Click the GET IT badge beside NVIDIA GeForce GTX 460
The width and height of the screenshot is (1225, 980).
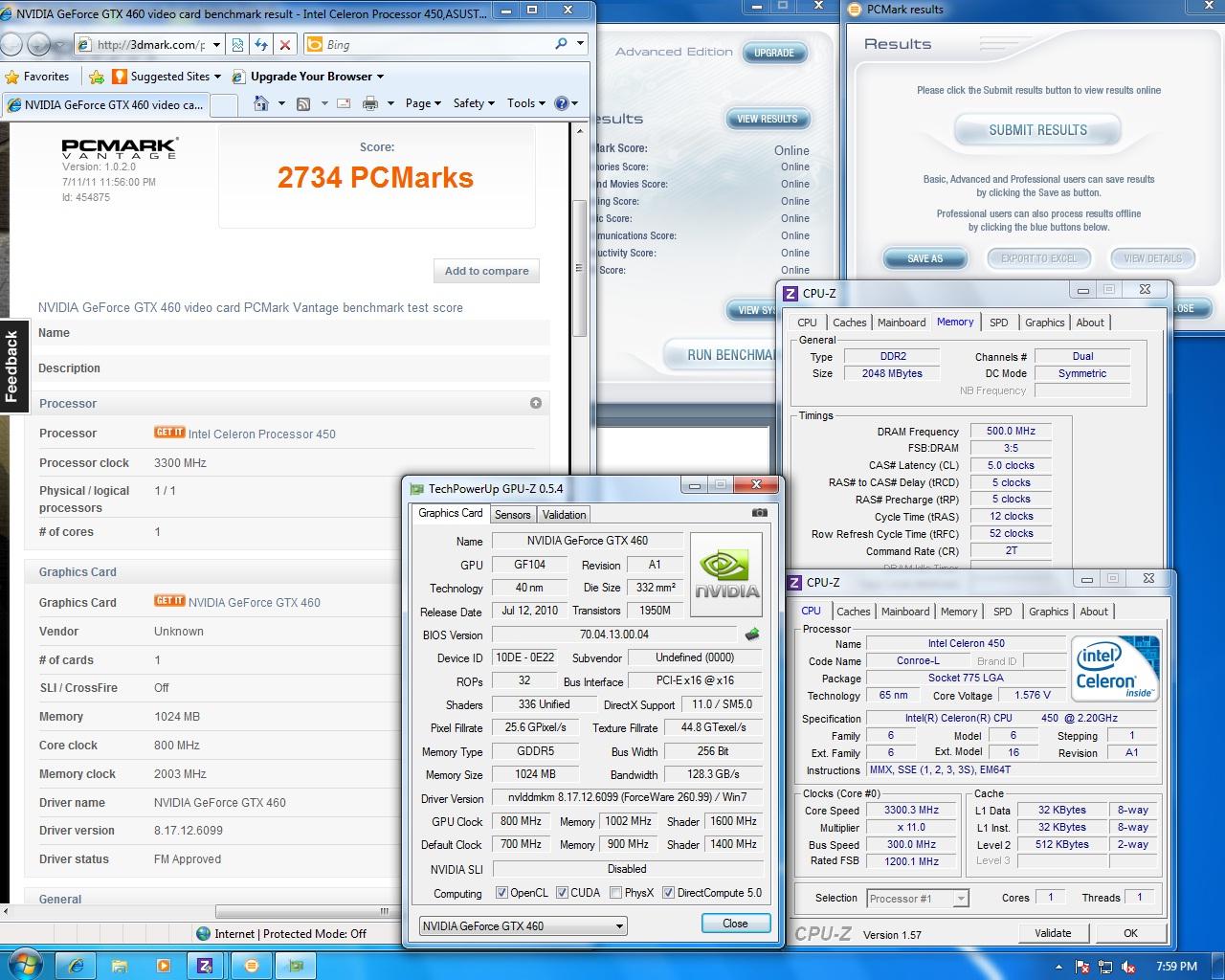tap(169, 601)
